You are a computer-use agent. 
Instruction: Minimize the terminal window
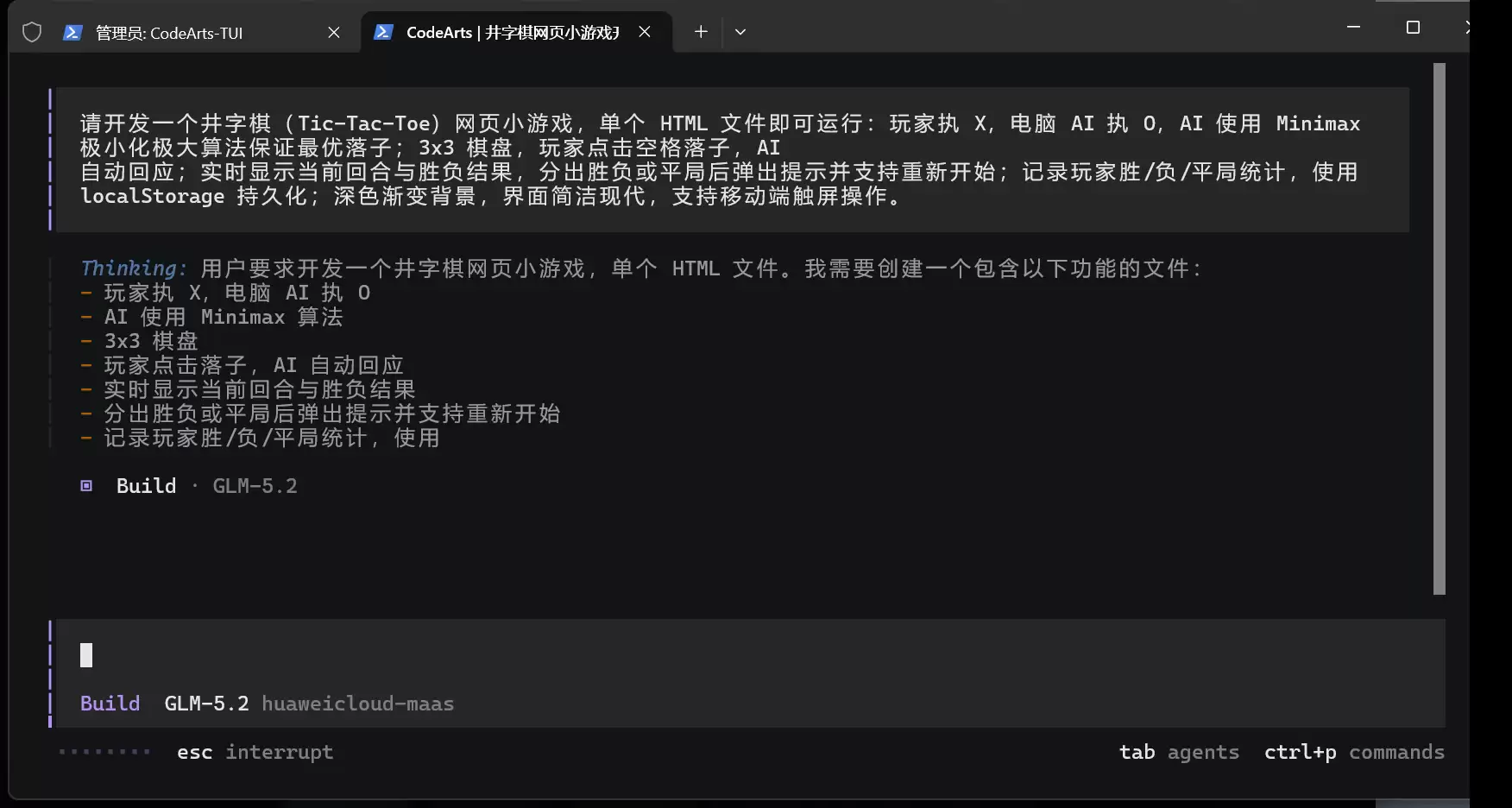(x=1353, y=28)
